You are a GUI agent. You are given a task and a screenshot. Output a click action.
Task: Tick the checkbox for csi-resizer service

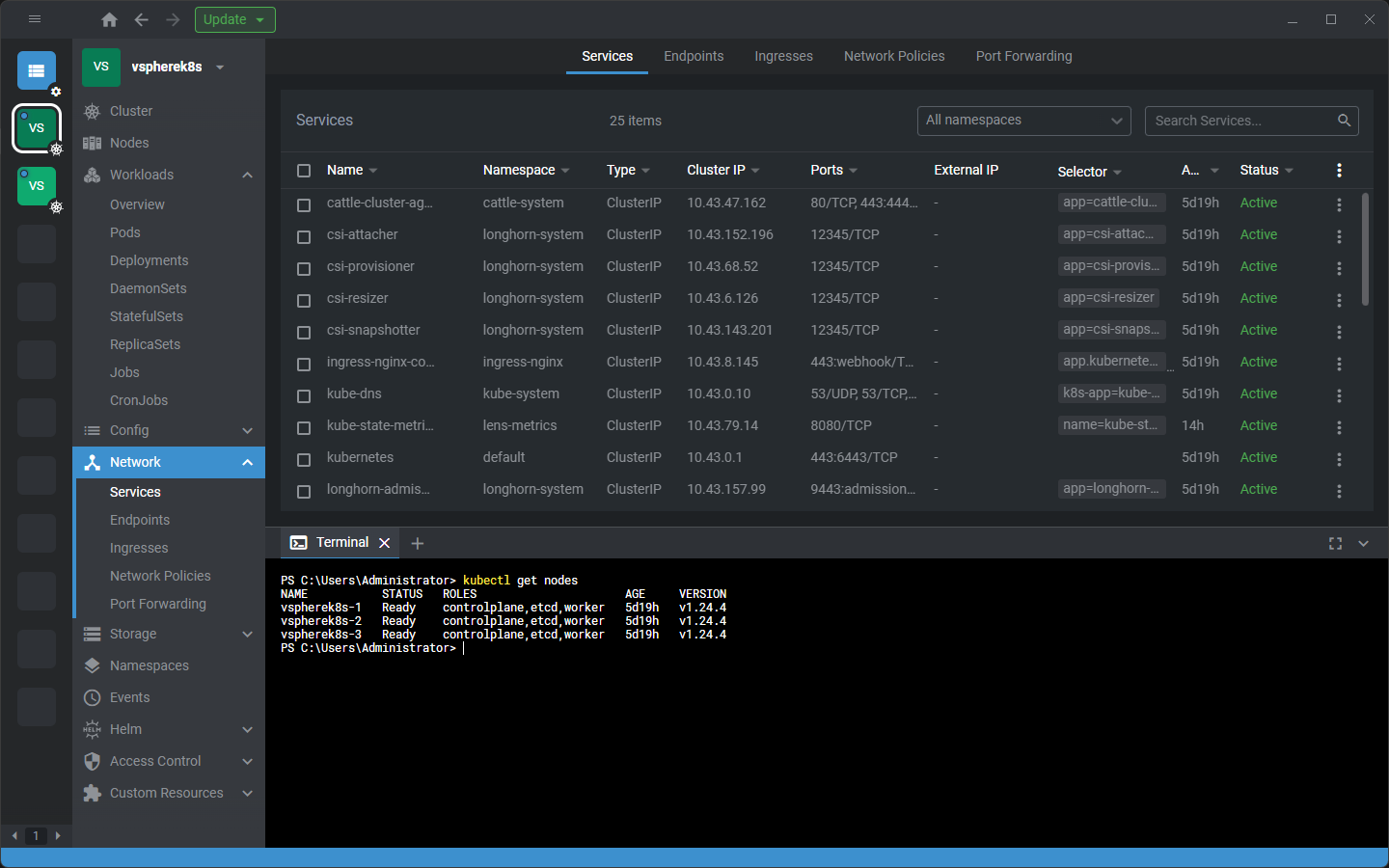(x=304, y=300)
